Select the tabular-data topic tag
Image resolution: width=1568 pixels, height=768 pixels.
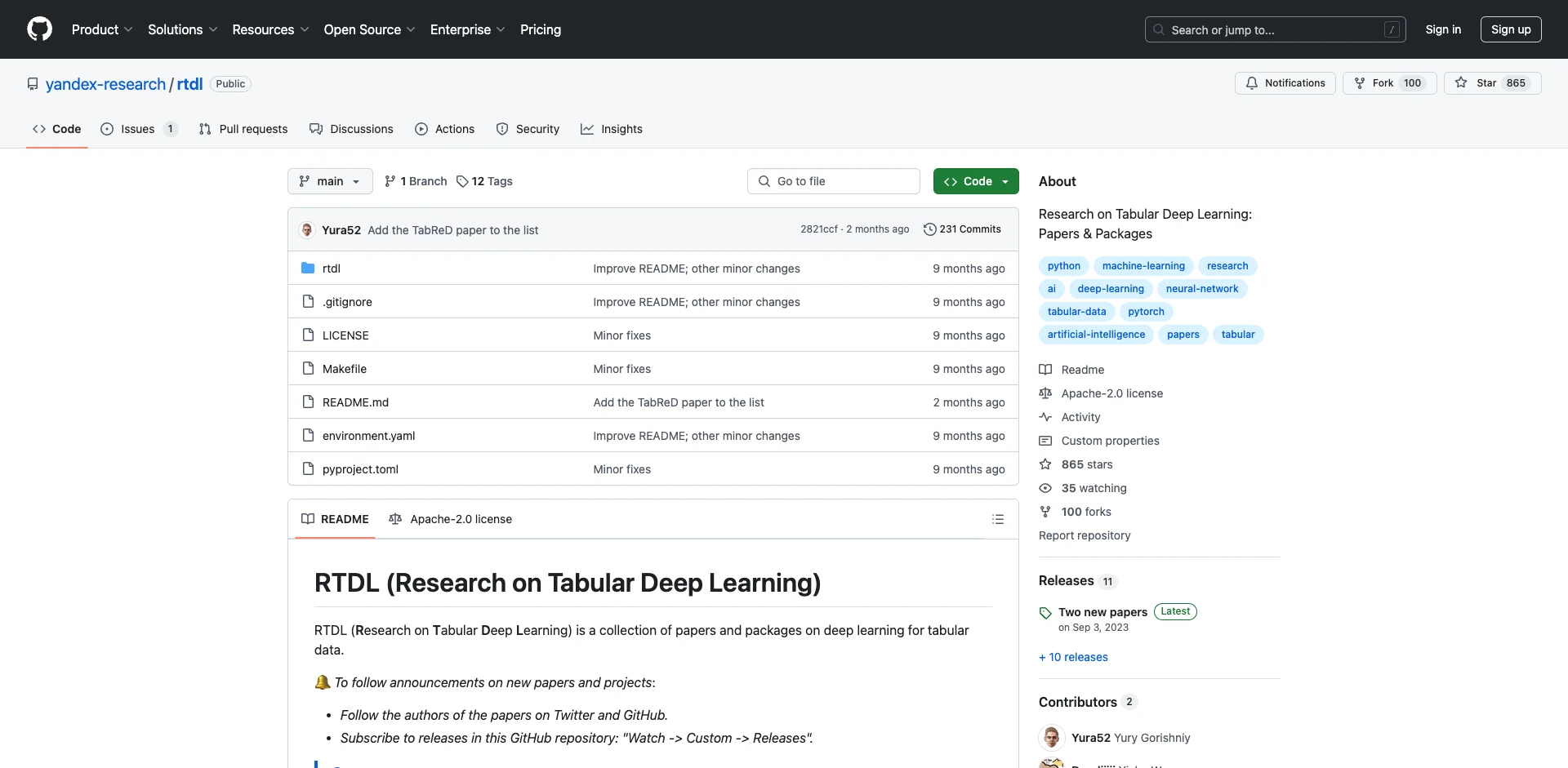(x=1076, y=312)
